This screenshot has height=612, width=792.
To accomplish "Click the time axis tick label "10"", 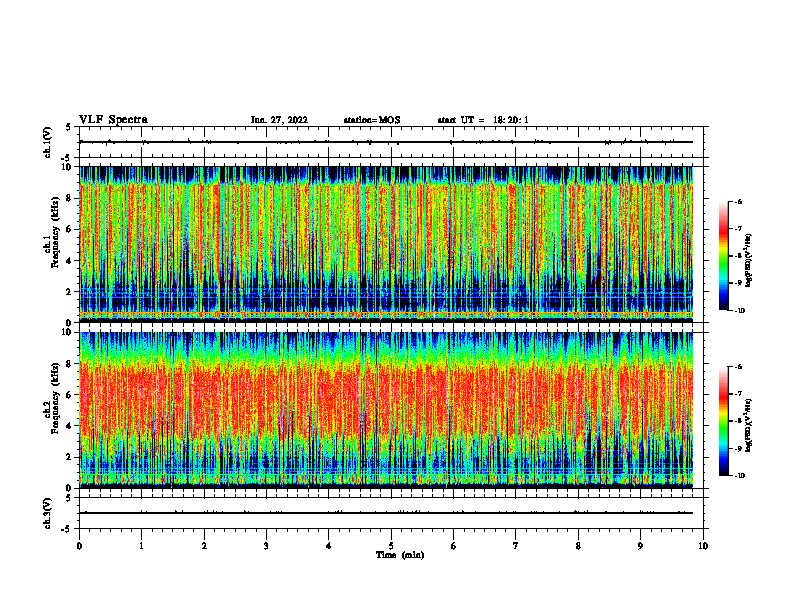I will [x=703, y=546].
